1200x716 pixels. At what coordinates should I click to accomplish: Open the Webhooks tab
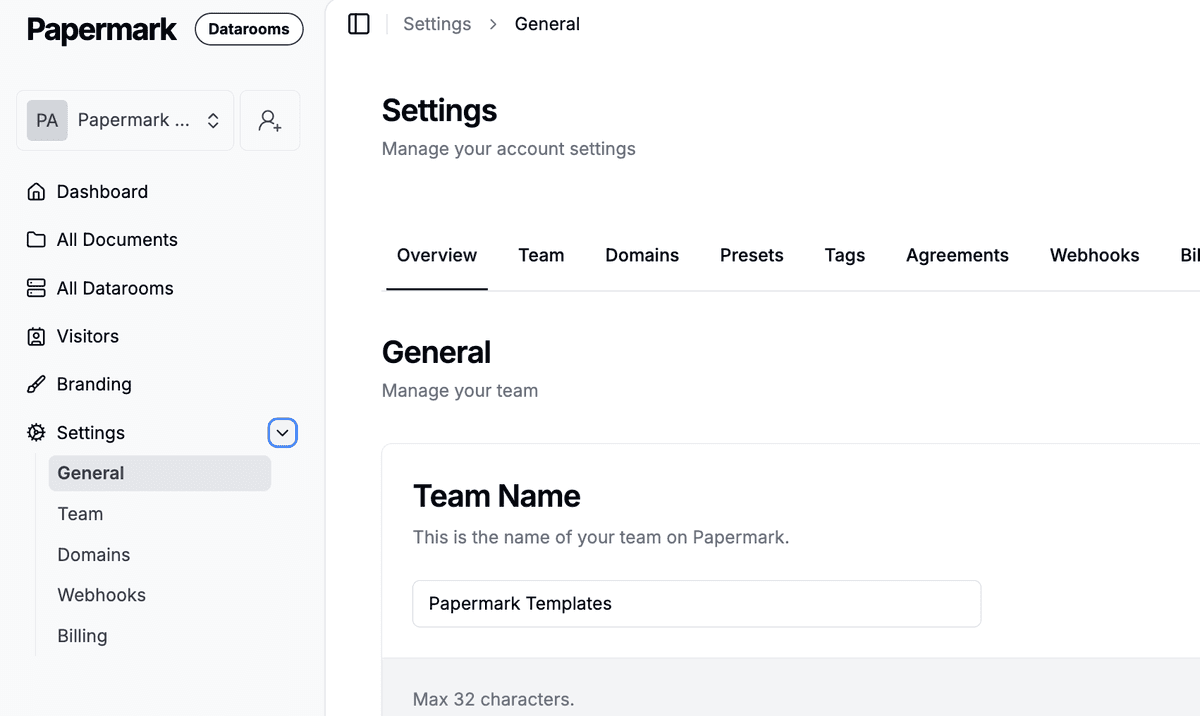tap(1094, 256)
